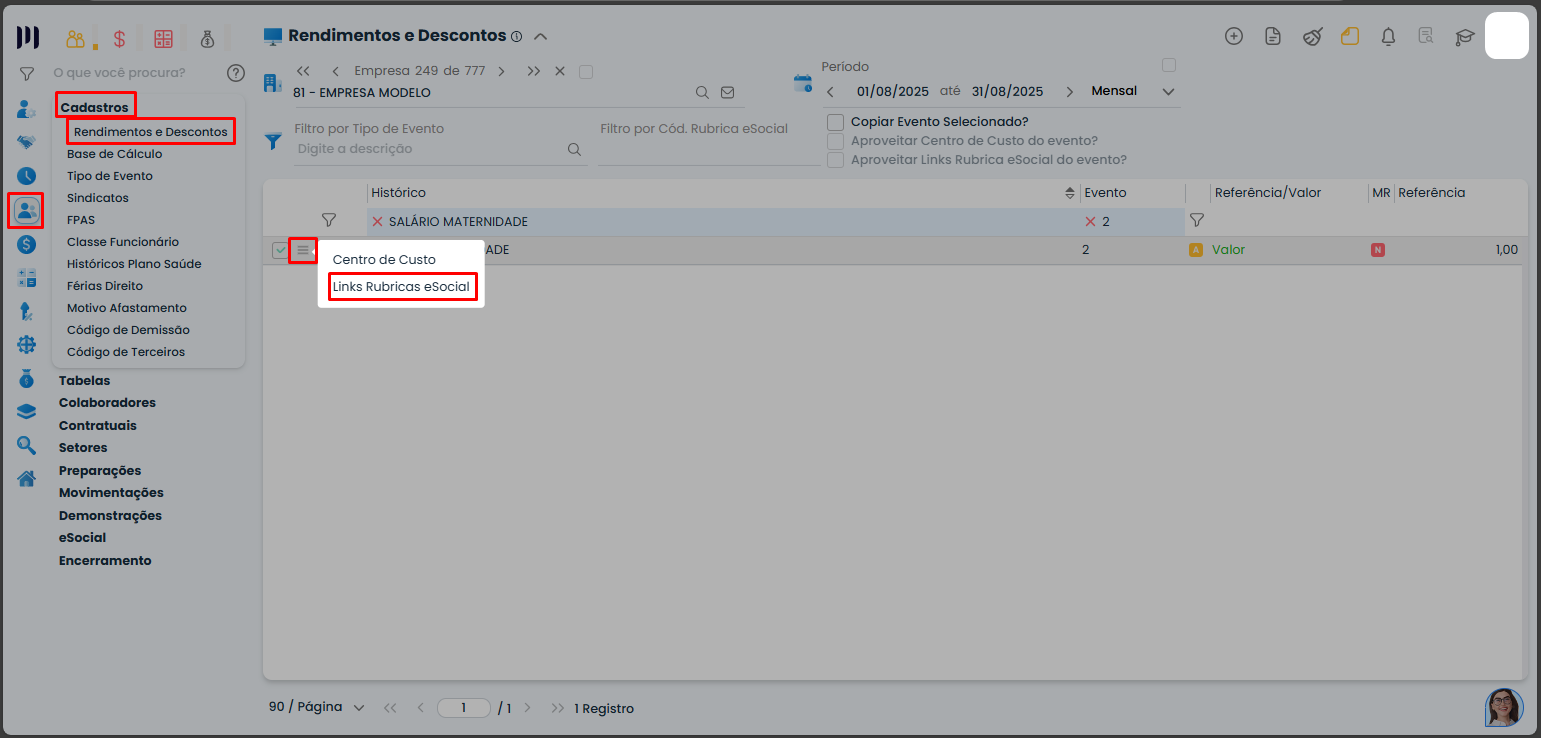The image size is (1541, 738).
Task: Open the Mensal period dropdown
Action: coord(1133,91)
